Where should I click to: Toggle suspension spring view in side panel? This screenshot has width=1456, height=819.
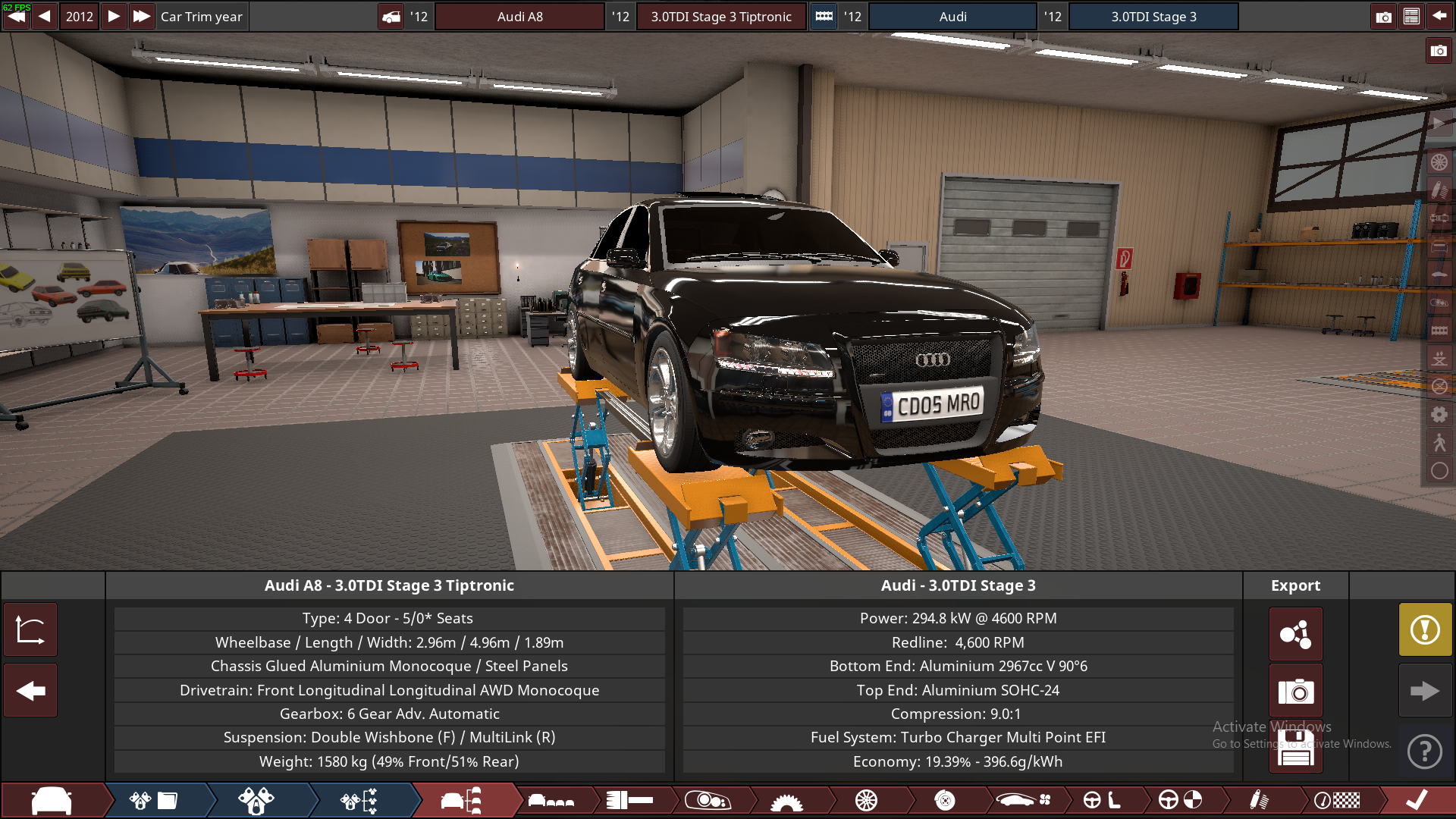pyautogui.click(x=1439, y=190)
